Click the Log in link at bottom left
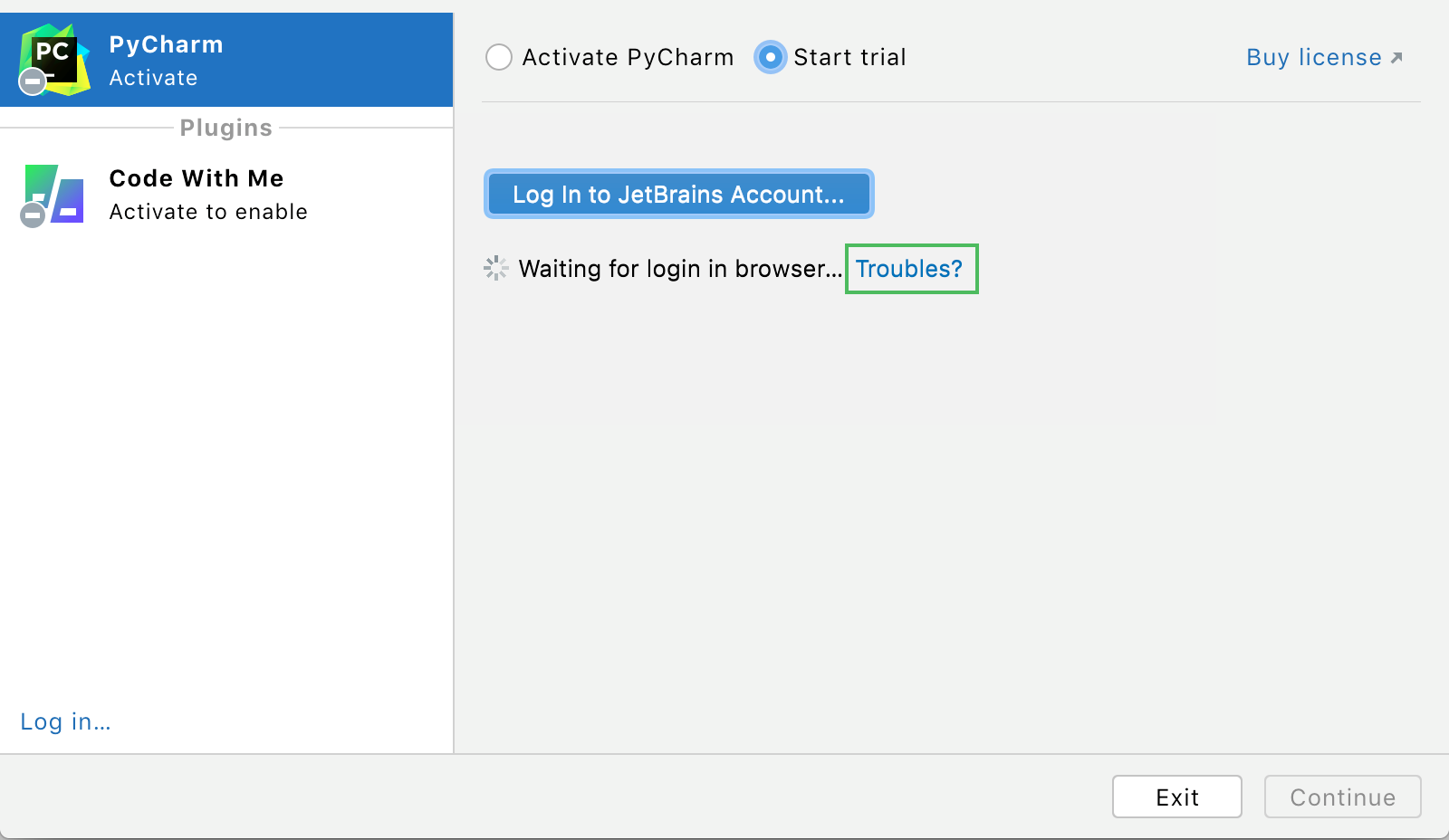The image size is (1449, 840). [64, 721]
